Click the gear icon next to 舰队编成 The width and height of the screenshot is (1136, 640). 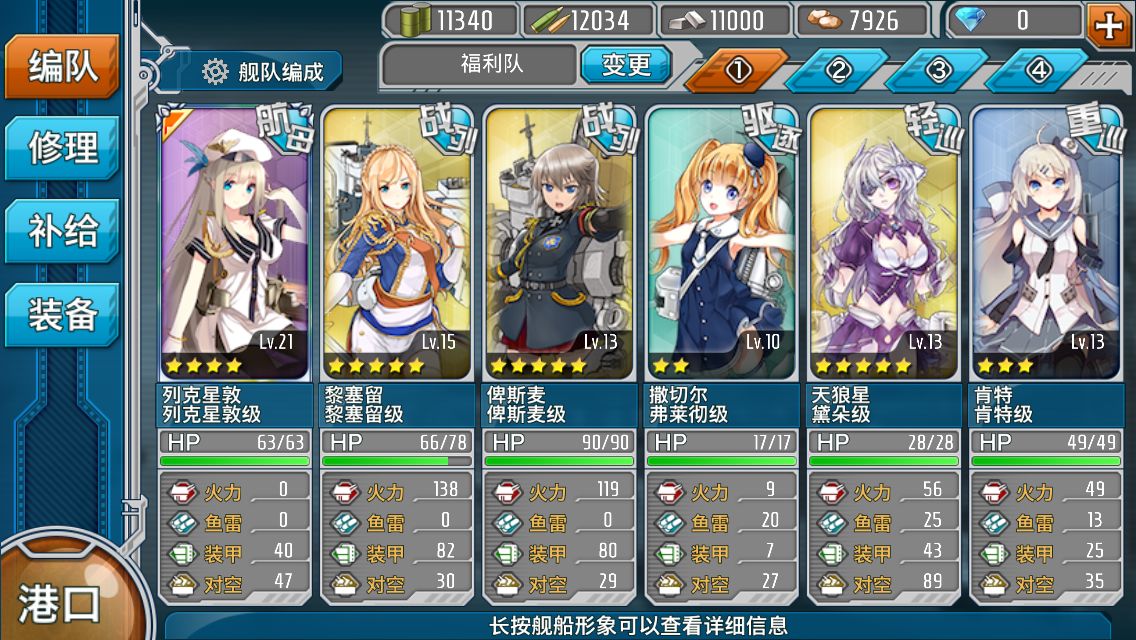[215, 72]
